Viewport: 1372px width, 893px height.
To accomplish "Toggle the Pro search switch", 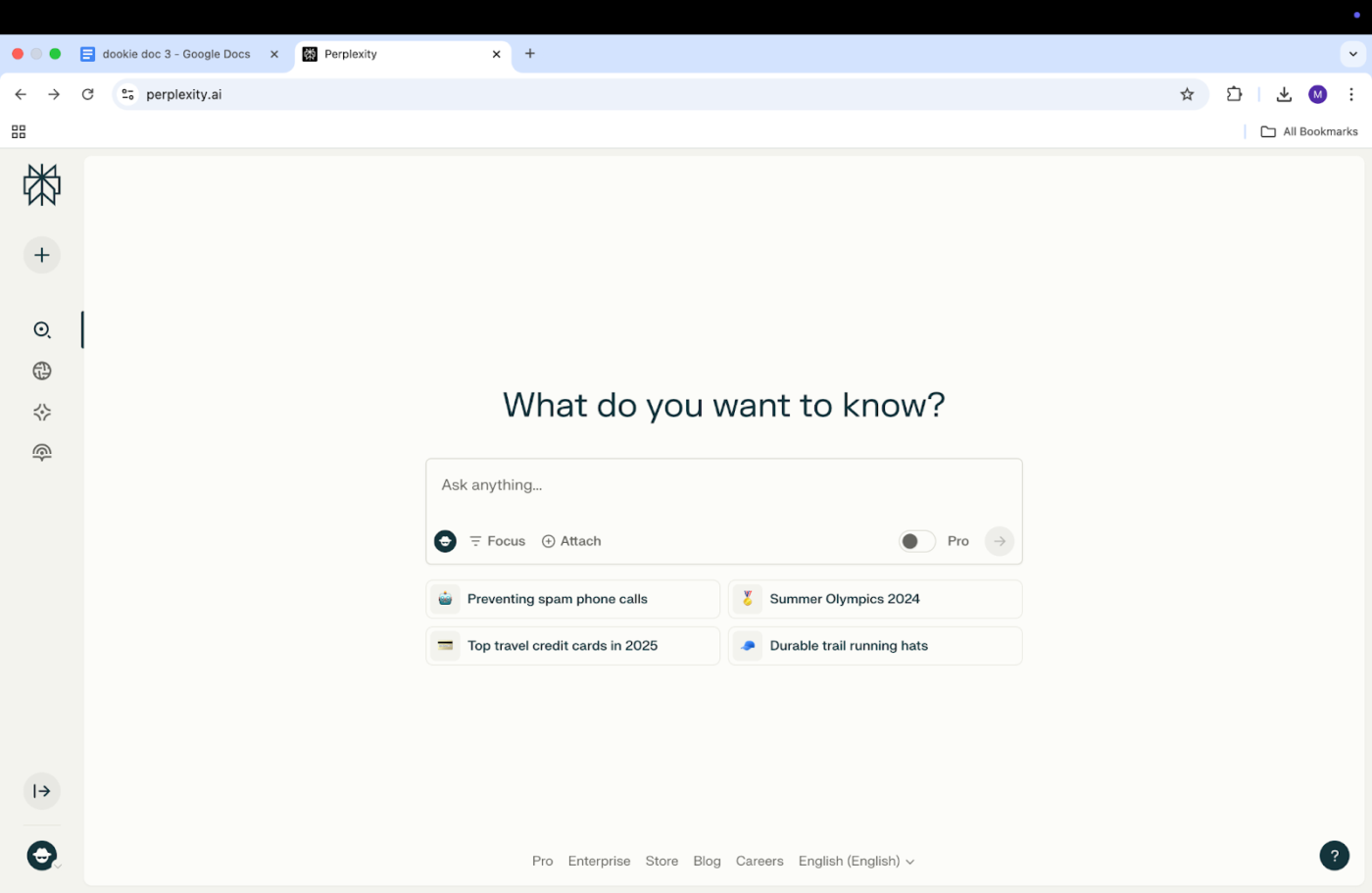I will click(917, 541).
